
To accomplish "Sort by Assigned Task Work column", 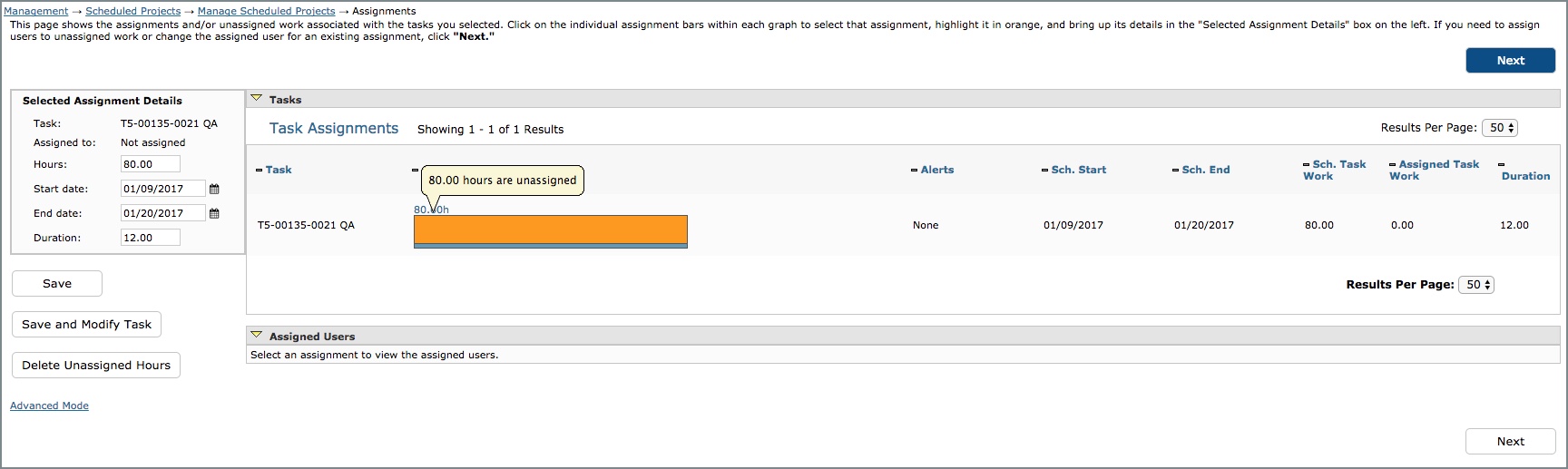I will pos(1435,170).
